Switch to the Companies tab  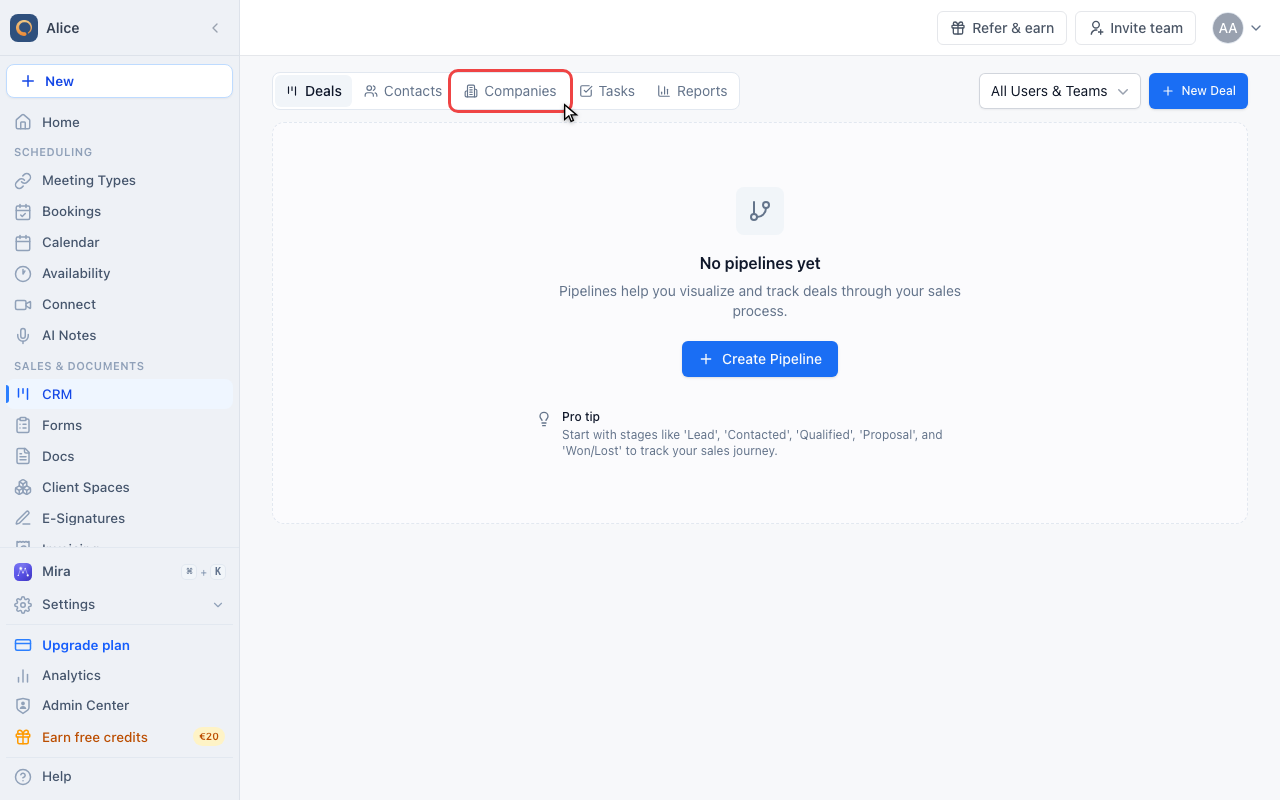tap(510, 91)
